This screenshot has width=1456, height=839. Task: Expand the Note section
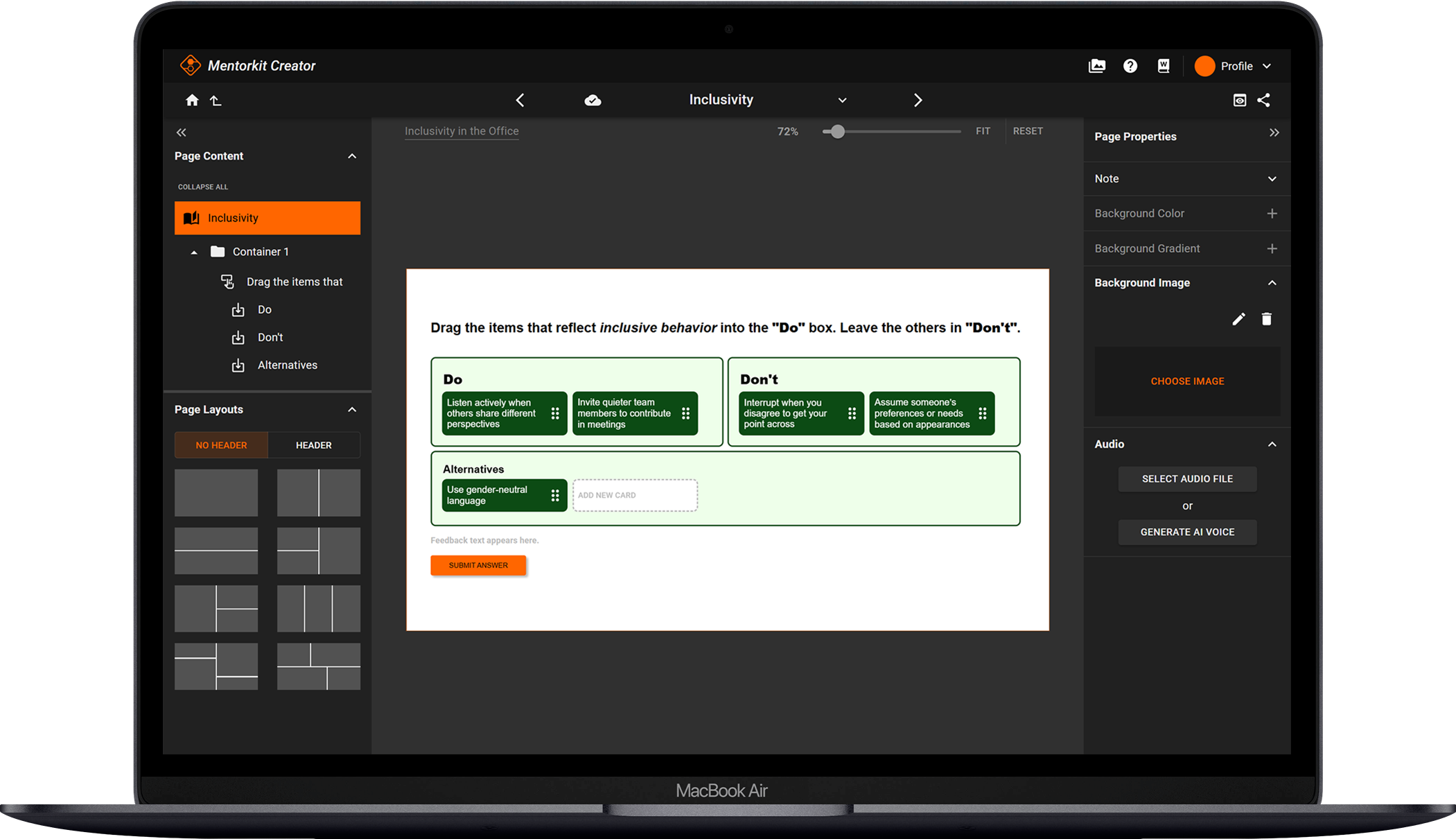point(1272,179)
